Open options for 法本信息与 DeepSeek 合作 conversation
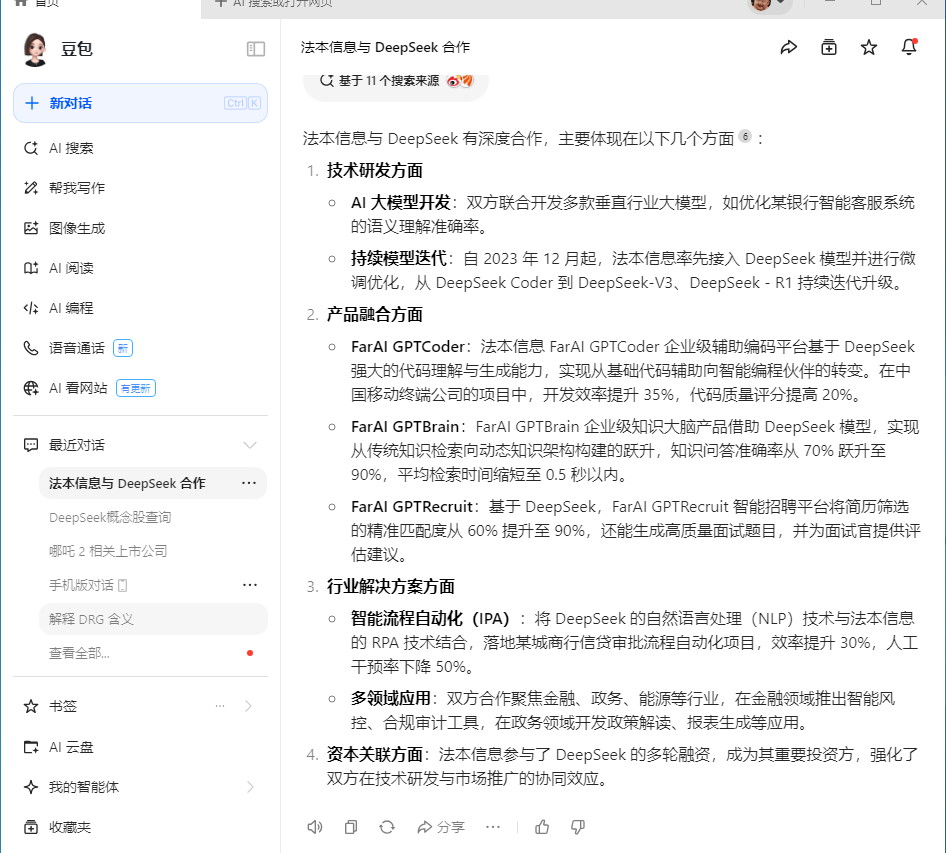946x853 pixels. point(249,483)
